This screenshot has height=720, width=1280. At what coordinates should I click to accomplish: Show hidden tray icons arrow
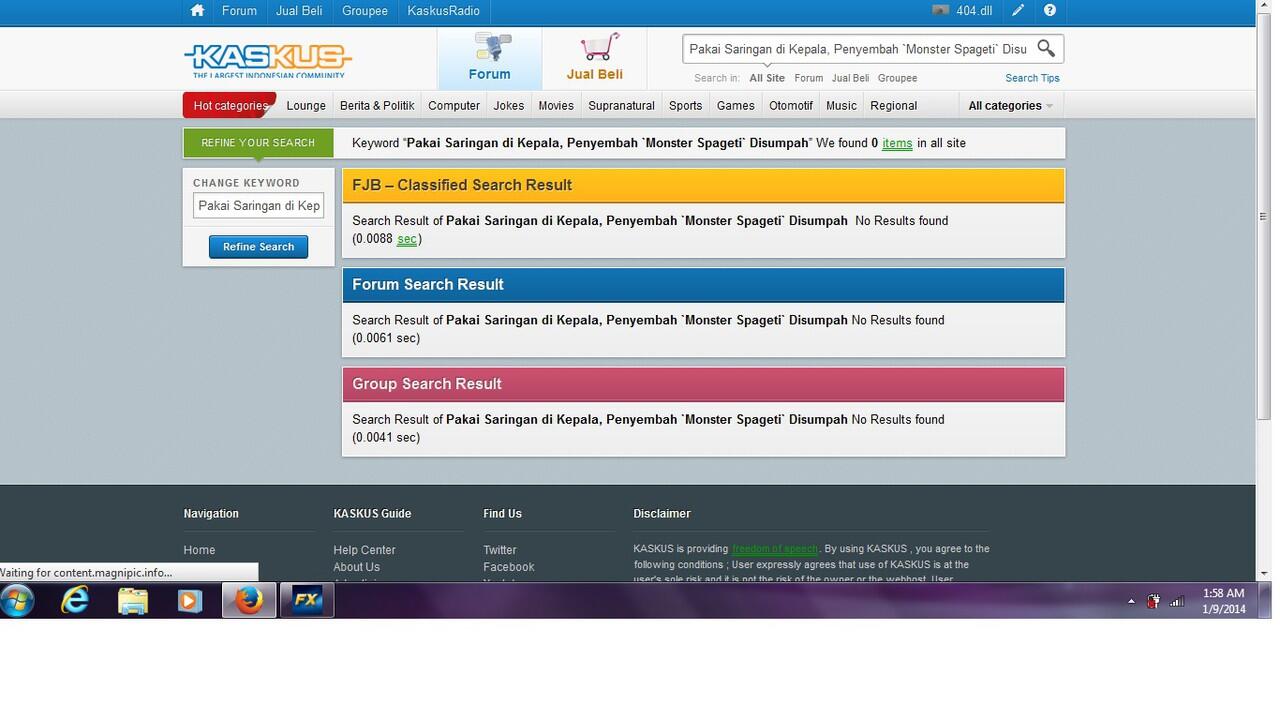pos(1131,602)
